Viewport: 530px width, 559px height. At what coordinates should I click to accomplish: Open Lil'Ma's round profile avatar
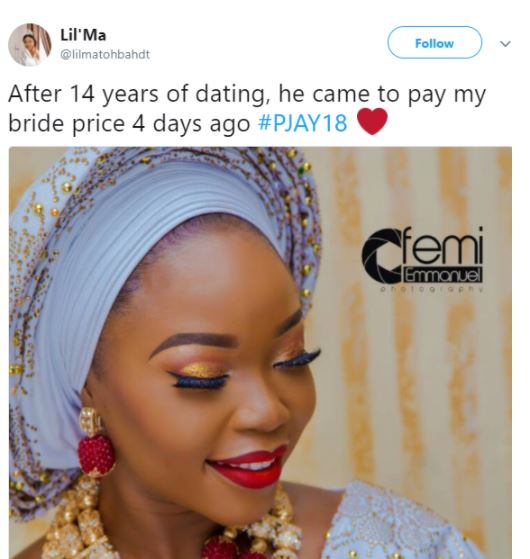tap(30, 45)
